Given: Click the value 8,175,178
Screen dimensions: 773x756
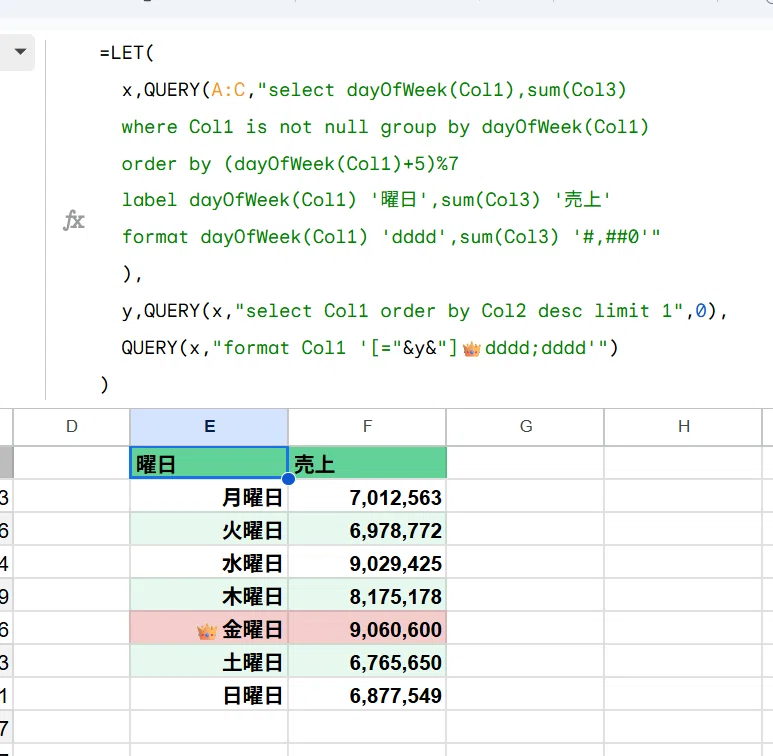Looking at the screenshot, I should 395,597.
